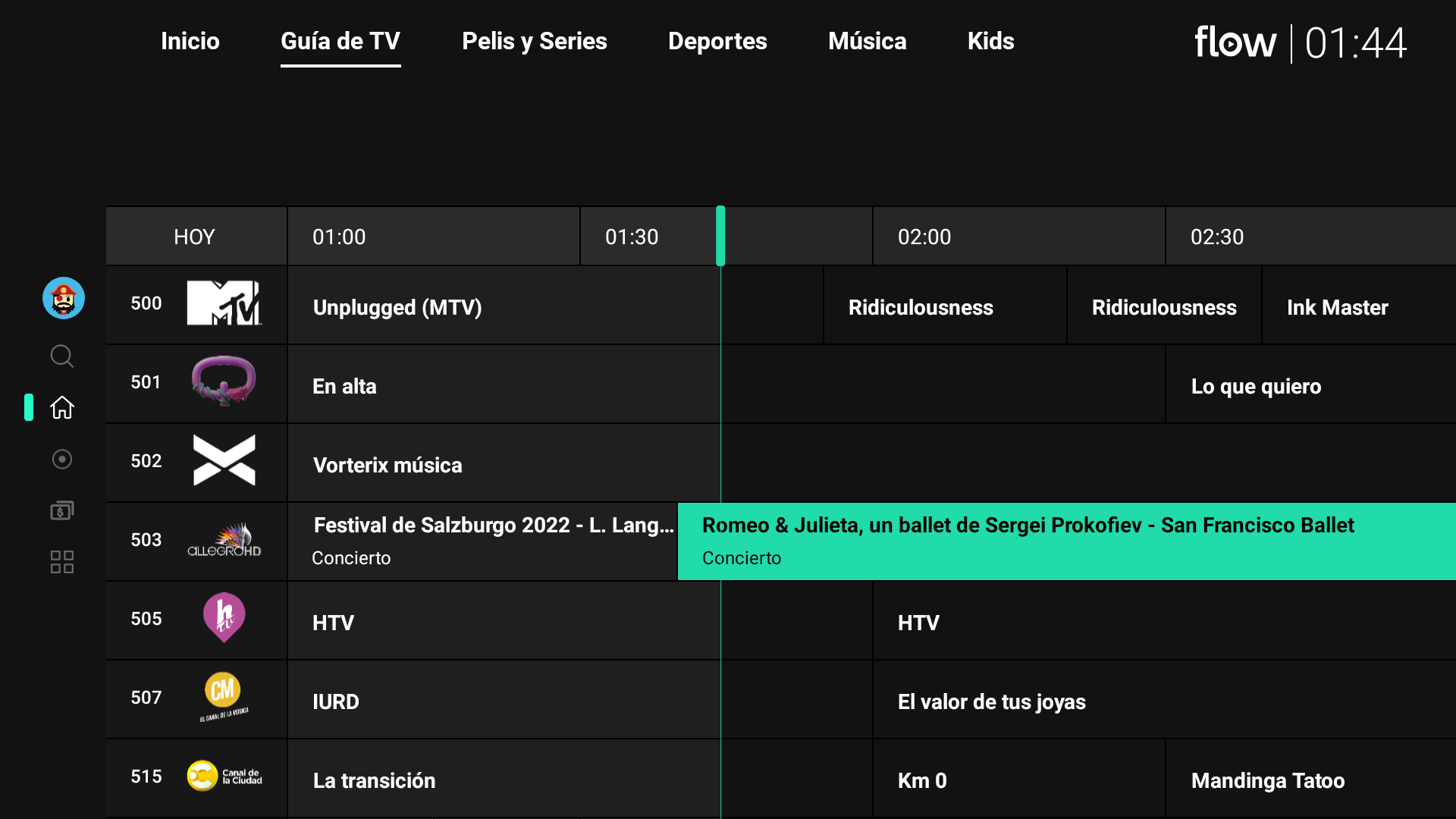Select the home icon in sidebar
The height and width of the screenshot is (819, 1456).
pos(62,407)
